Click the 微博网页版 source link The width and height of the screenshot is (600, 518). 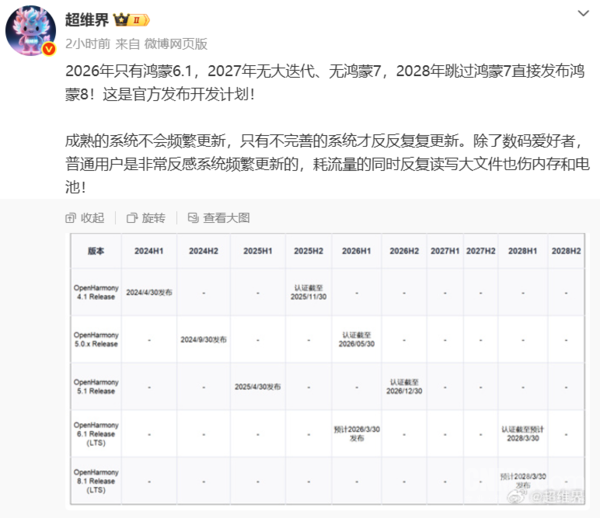pyautogui.click(x=176, y=44)
